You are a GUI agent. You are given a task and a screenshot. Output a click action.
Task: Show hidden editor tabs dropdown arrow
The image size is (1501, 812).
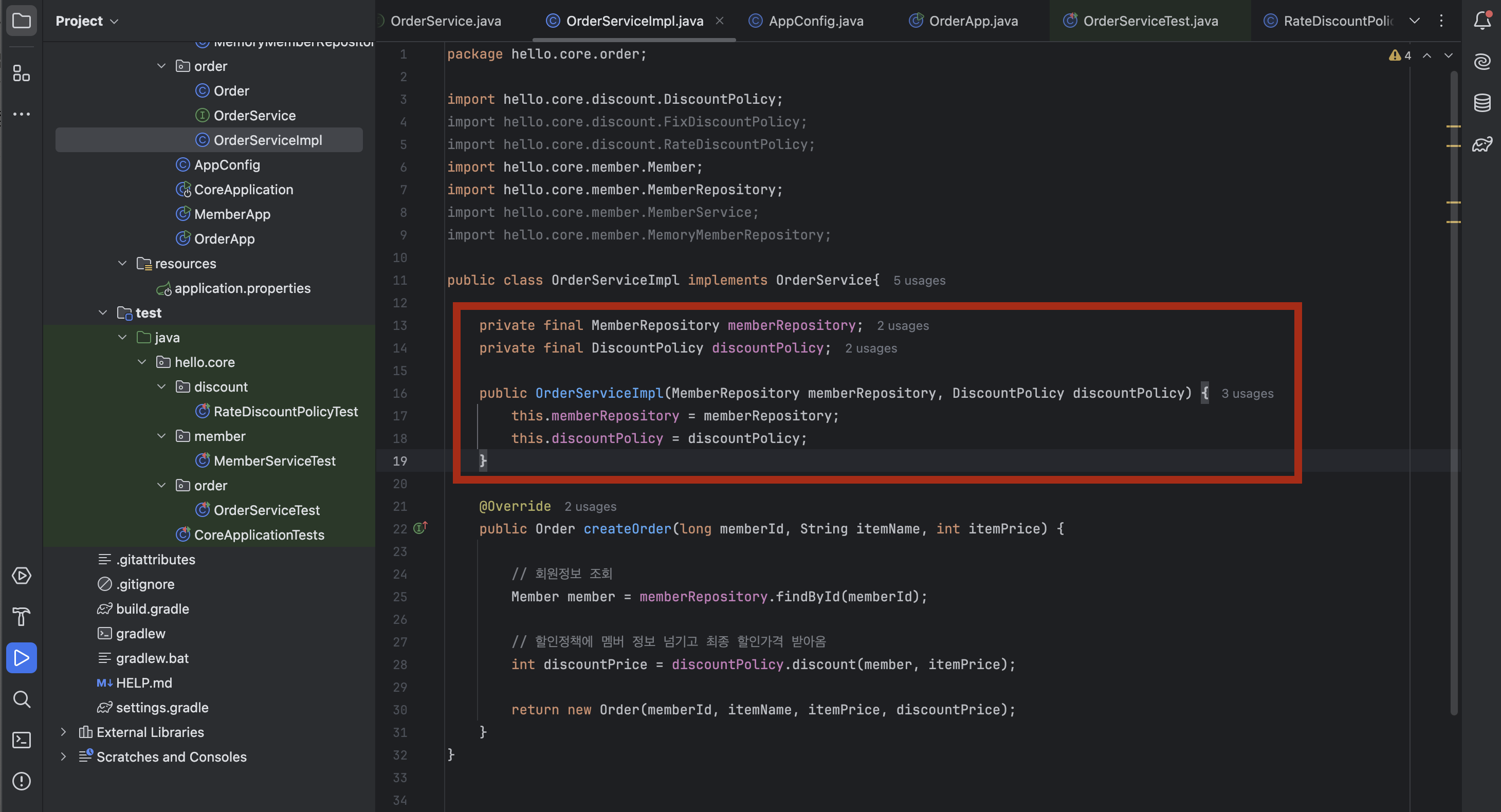(x=1414, y=21)
